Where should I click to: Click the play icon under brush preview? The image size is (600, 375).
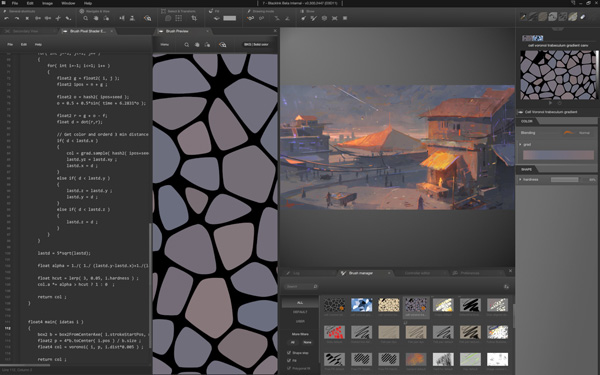click(x=550, y=103)
